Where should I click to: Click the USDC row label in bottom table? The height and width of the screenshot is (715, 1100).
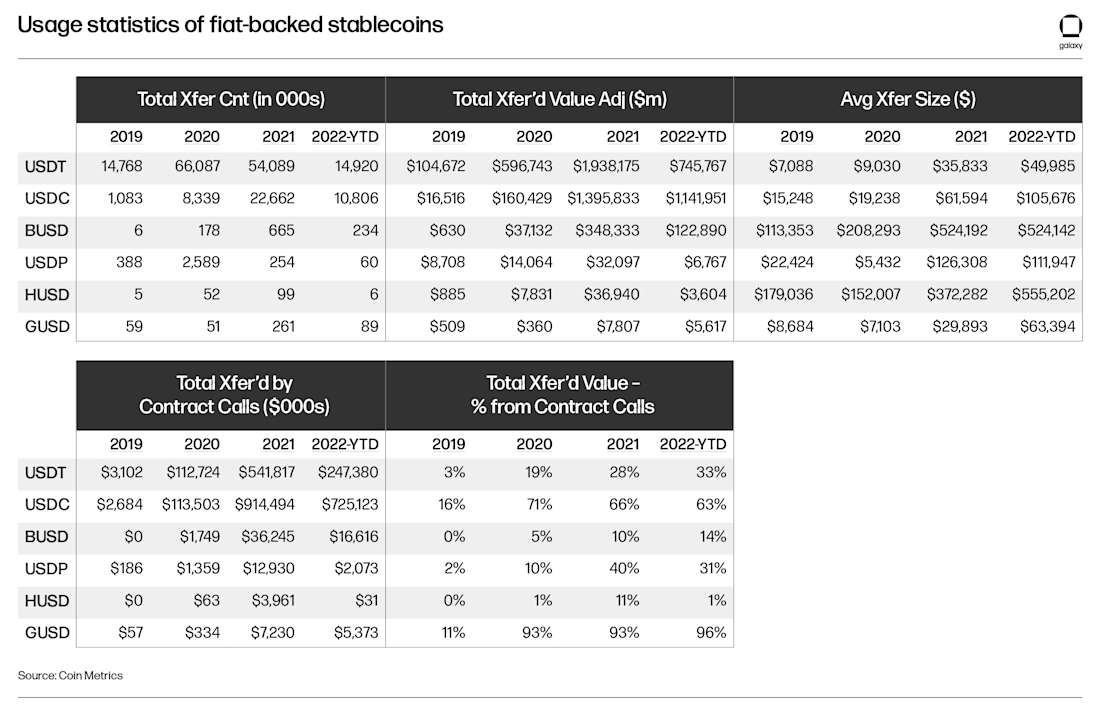click(47, 504)
